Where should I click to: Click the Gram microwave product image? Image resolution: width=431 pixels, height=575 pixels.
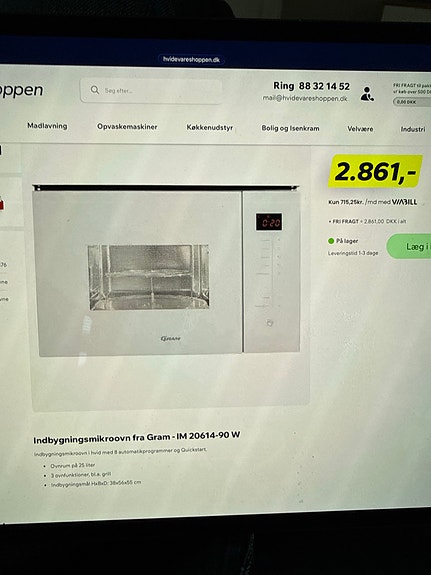167,271
